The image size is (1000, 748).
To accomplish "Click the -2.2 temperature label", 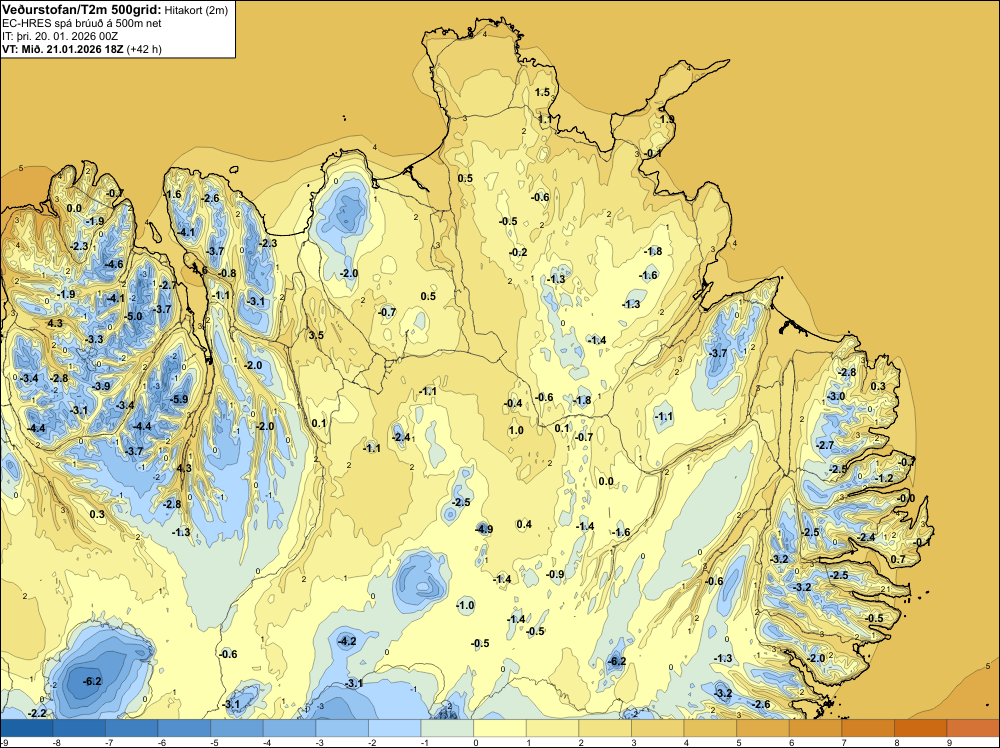I will pos(38,713).
